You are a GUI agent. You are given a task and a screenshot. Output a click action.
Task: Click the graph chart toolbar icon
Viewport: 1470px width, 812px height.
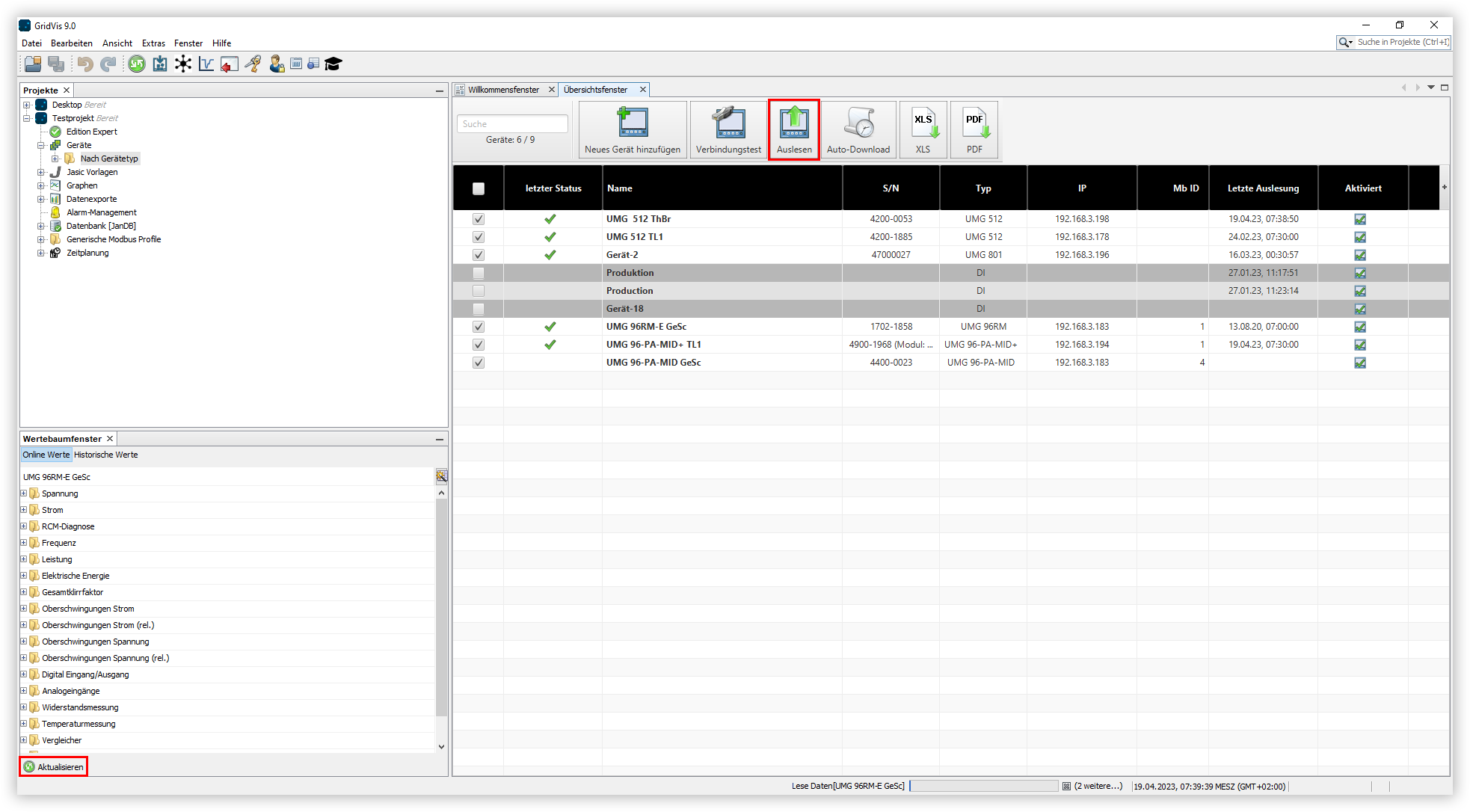click(x=206, y=64)
